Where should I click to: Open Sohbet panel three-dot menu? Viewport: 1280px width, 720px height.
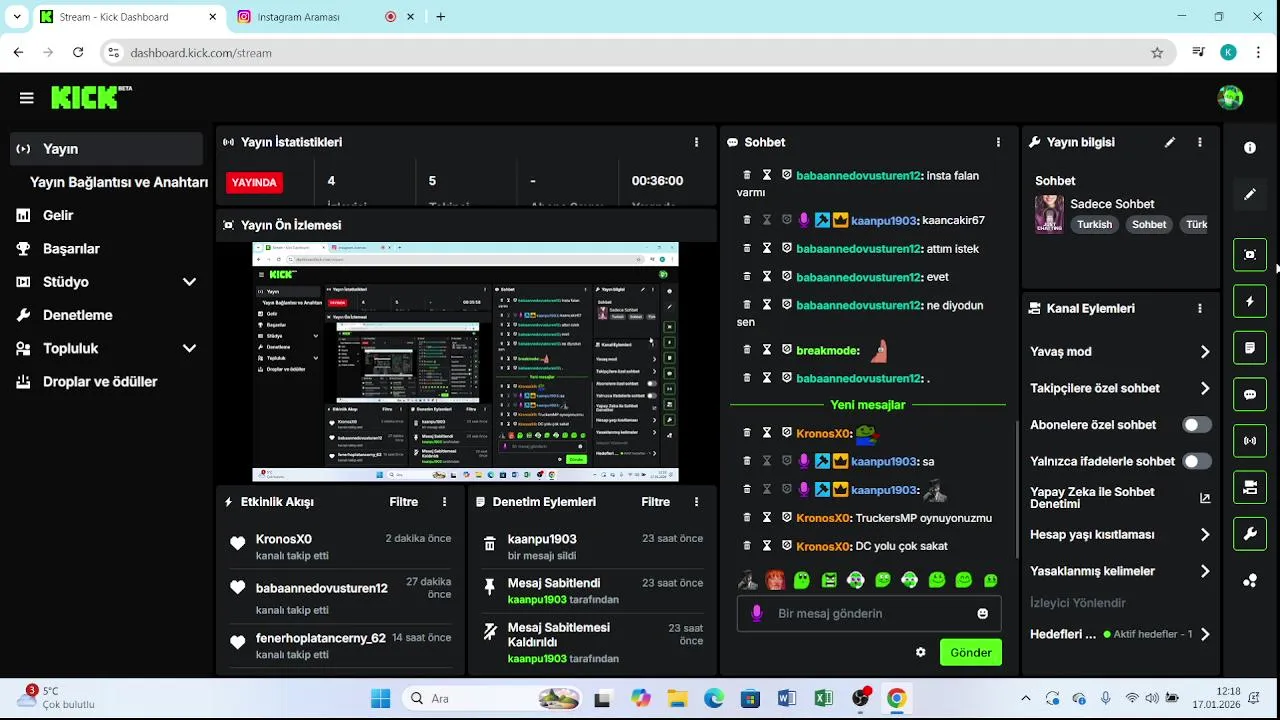tap(998, 142)
